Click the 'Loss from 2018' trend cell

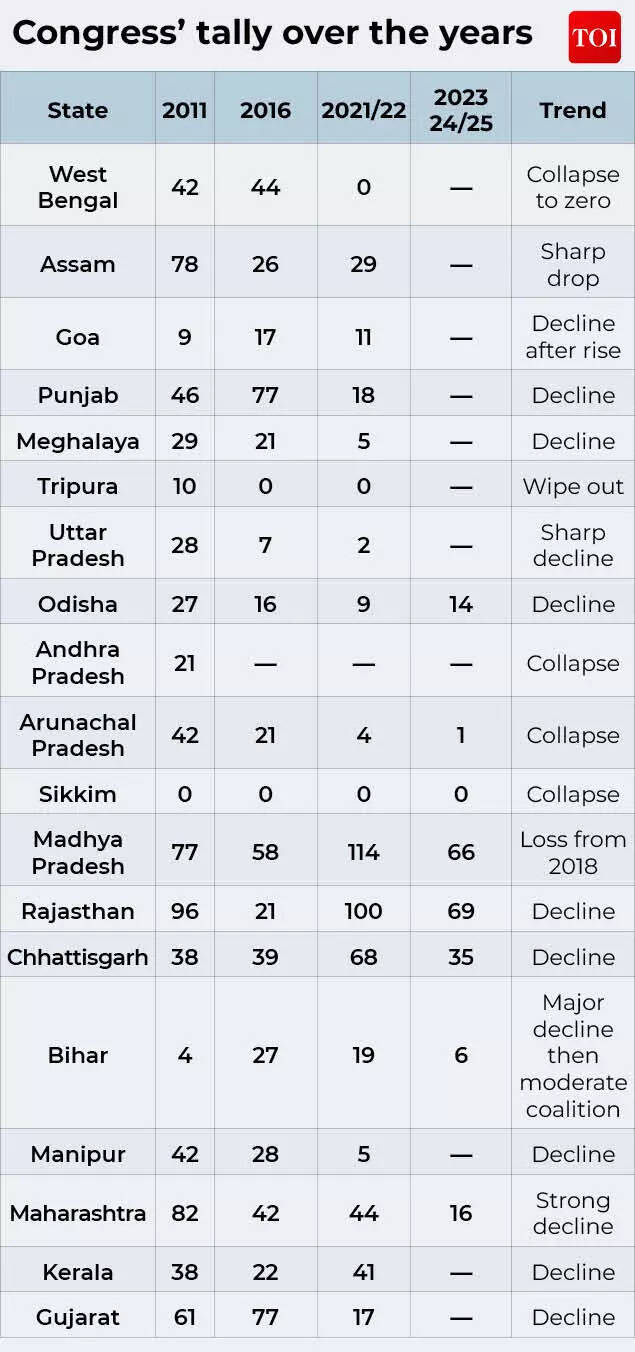click(573, 852)
